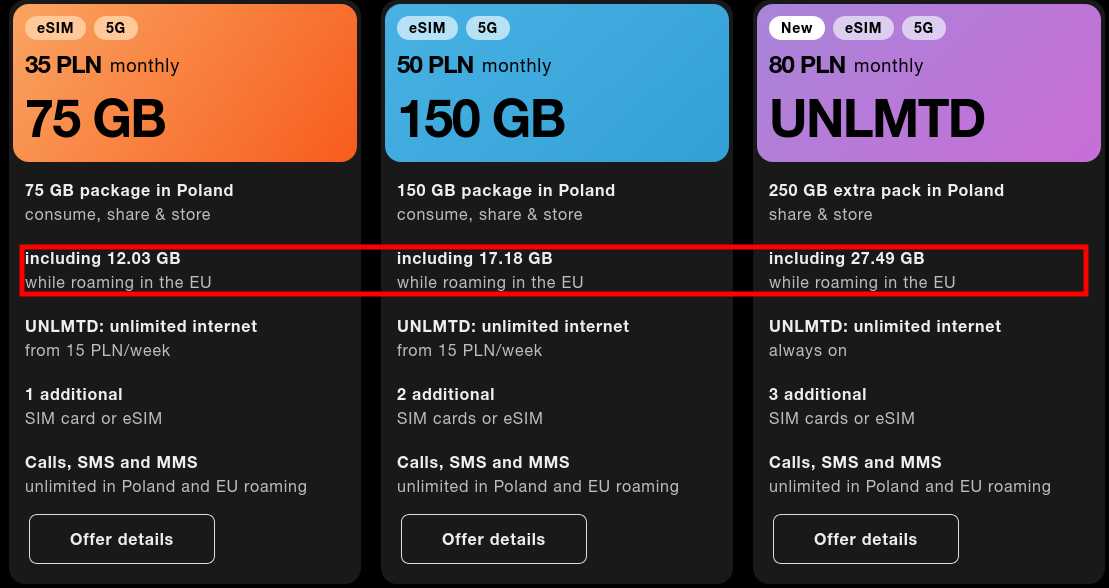
Task: Click the eSIM badge on the 75 GB plan
Action: coord(55,28)
